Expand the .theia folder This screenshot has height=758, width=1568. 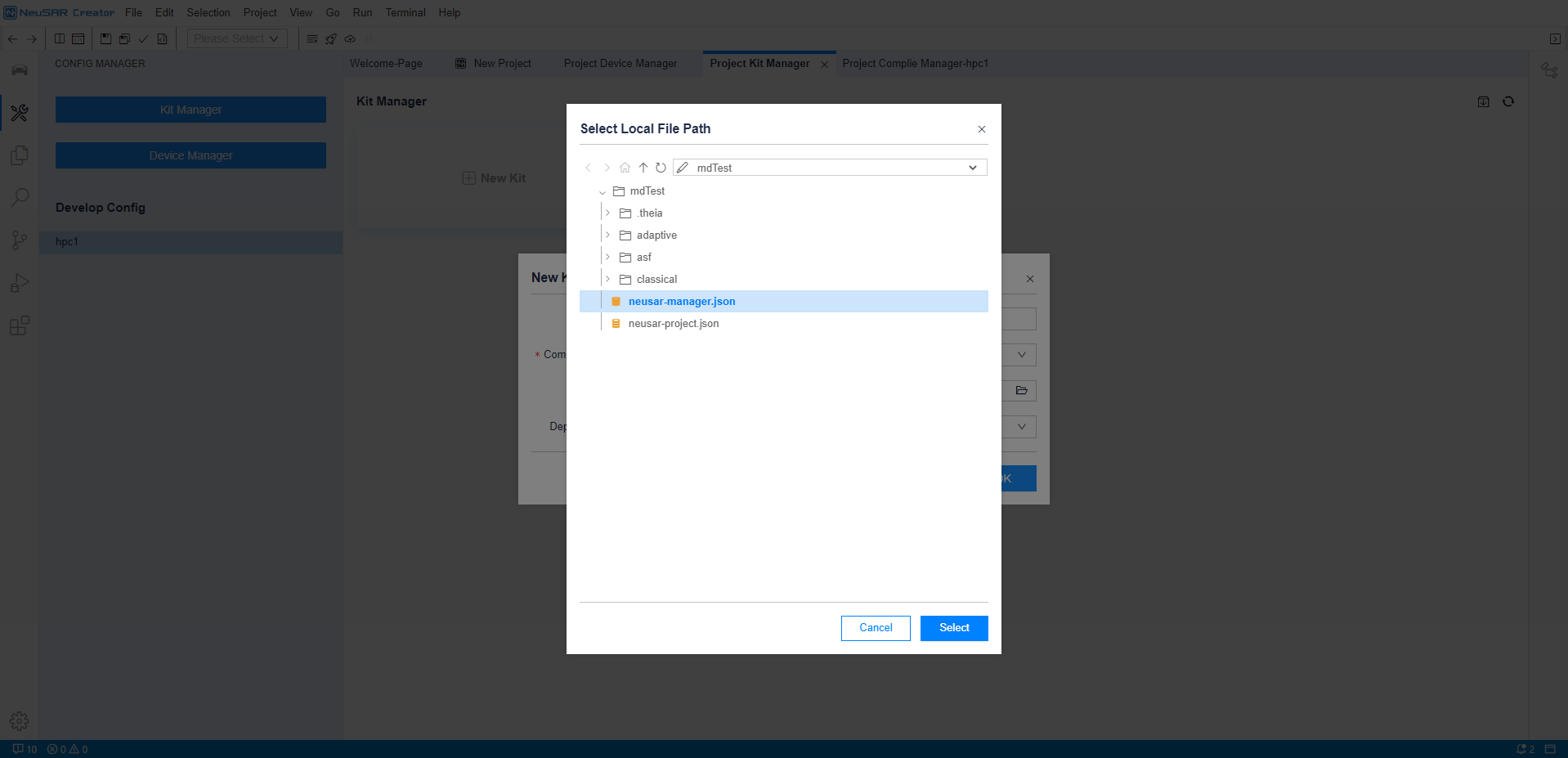[x=607, y=213]
